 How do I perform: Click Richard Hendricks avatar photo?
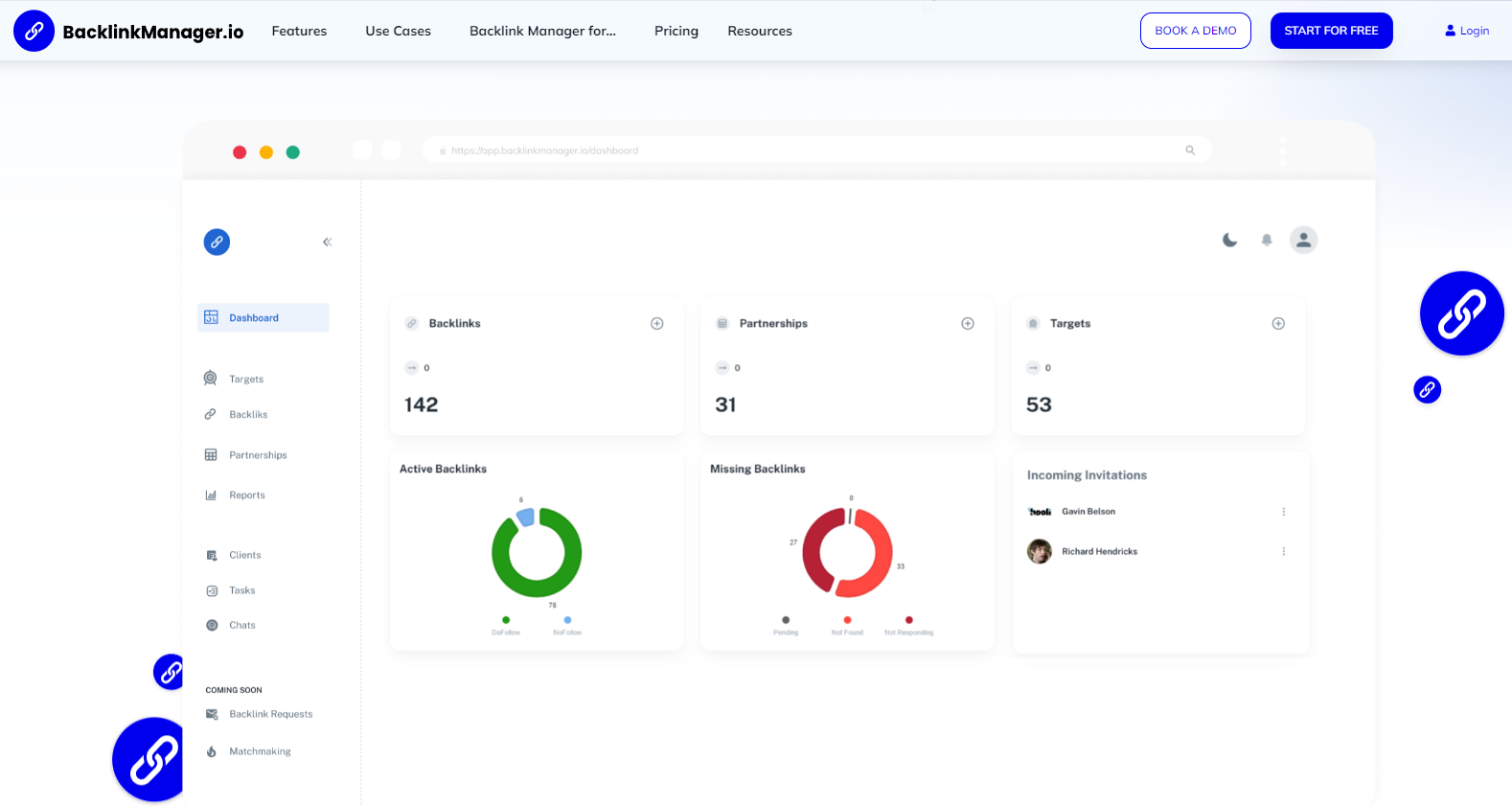[1040, 552]
